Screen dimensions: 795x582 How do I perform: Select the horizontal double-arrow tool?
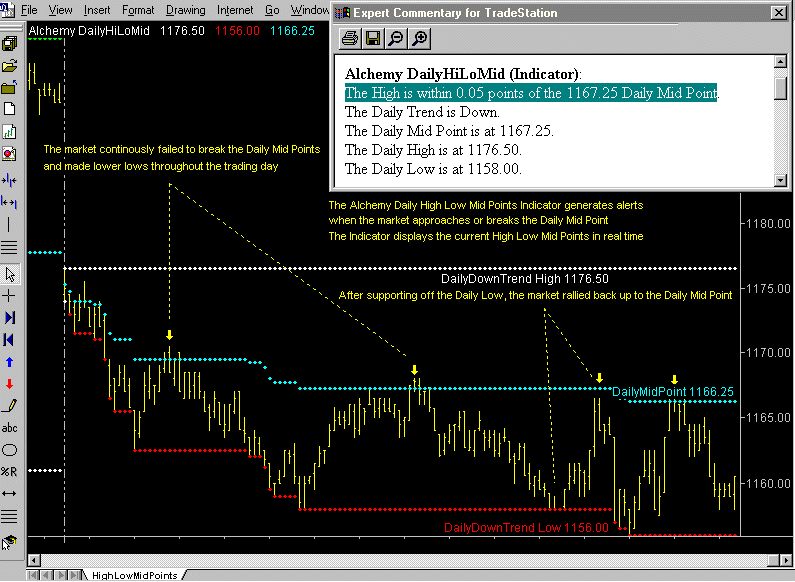tap(9, 493)
